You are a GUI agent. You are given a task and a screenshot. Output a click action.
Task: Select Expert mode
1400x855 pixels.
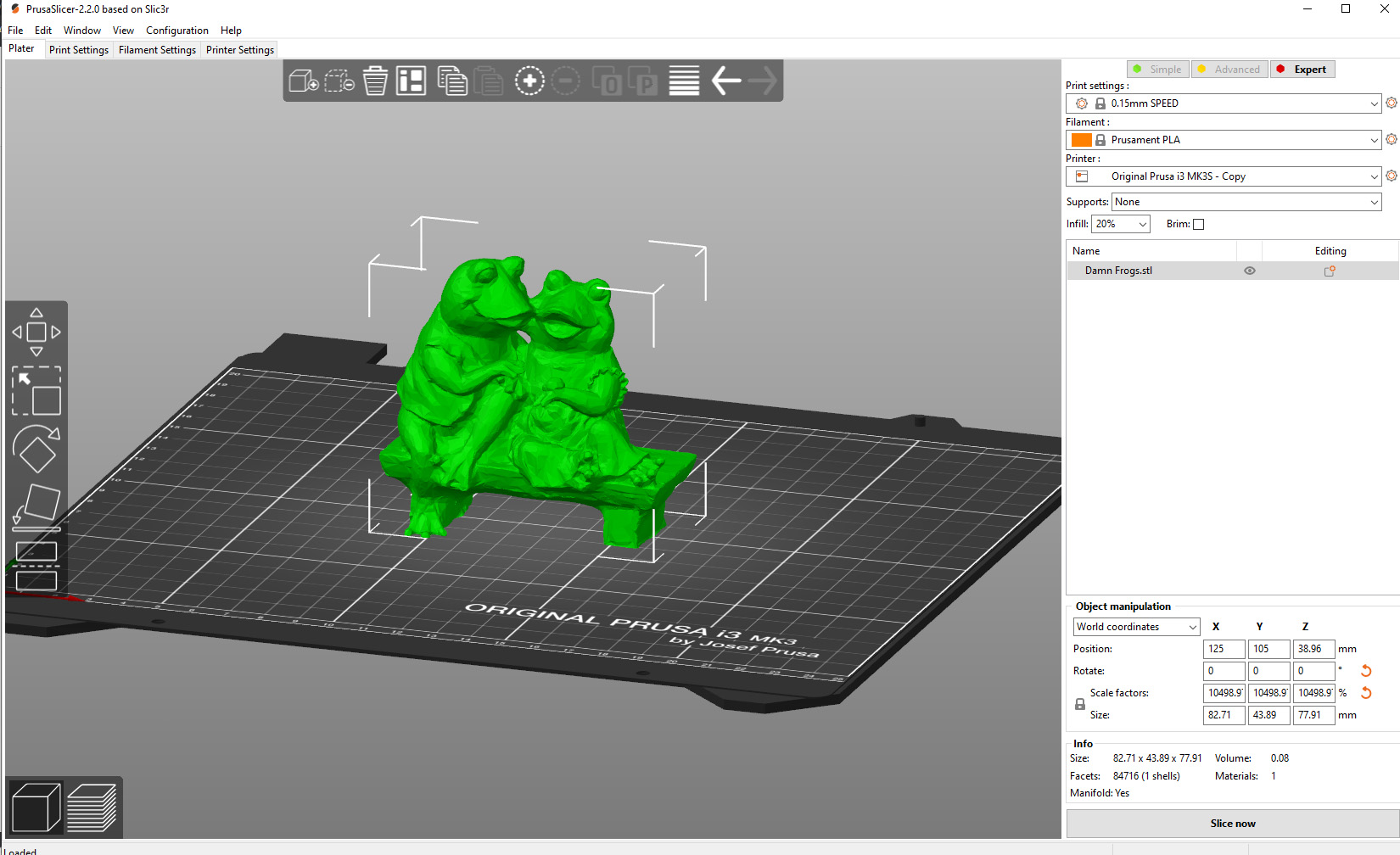tap(1302, 70)
